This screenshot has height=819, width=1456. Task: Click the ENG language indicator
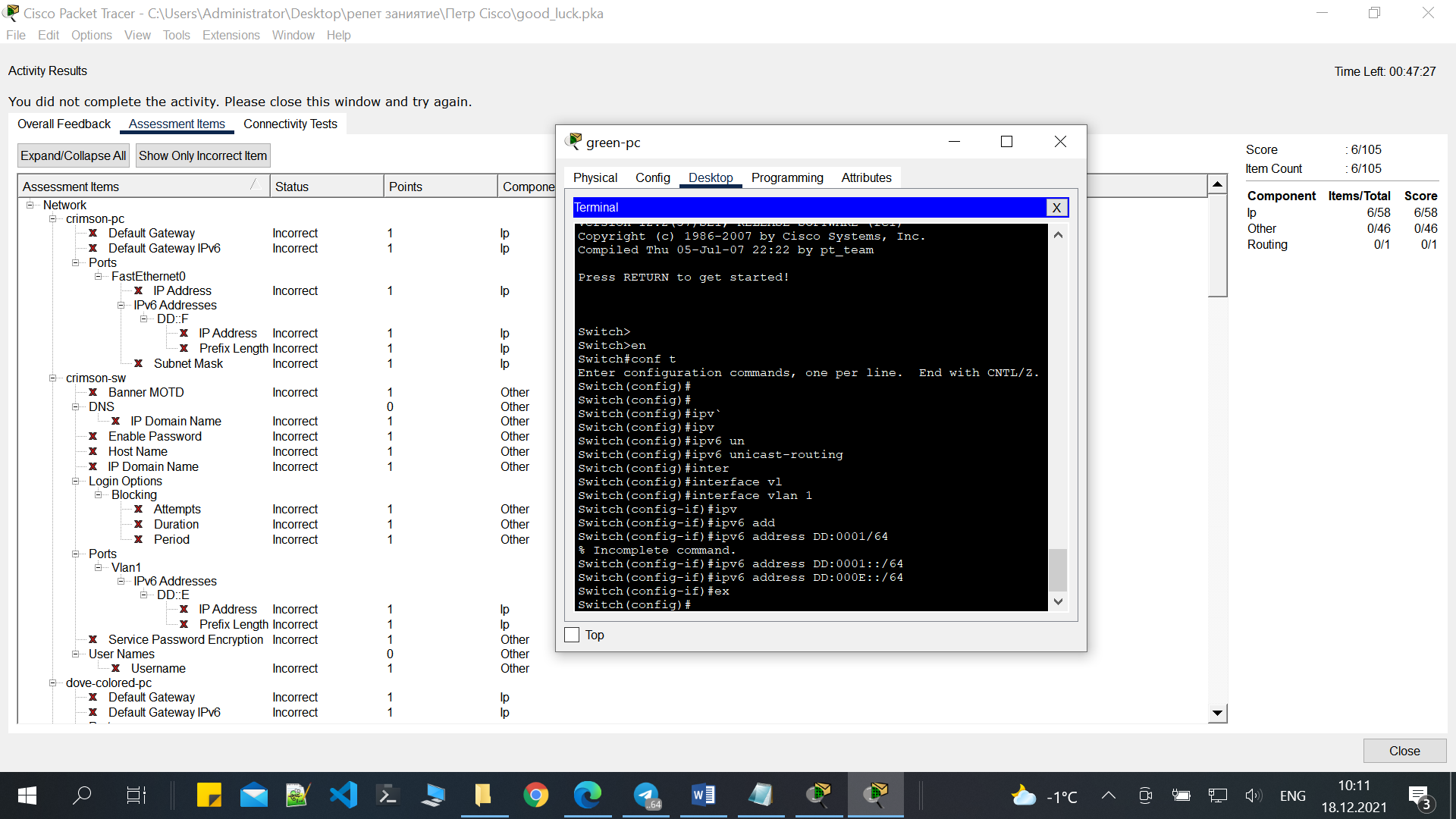pyautogui.click(x=1293, y=795)
